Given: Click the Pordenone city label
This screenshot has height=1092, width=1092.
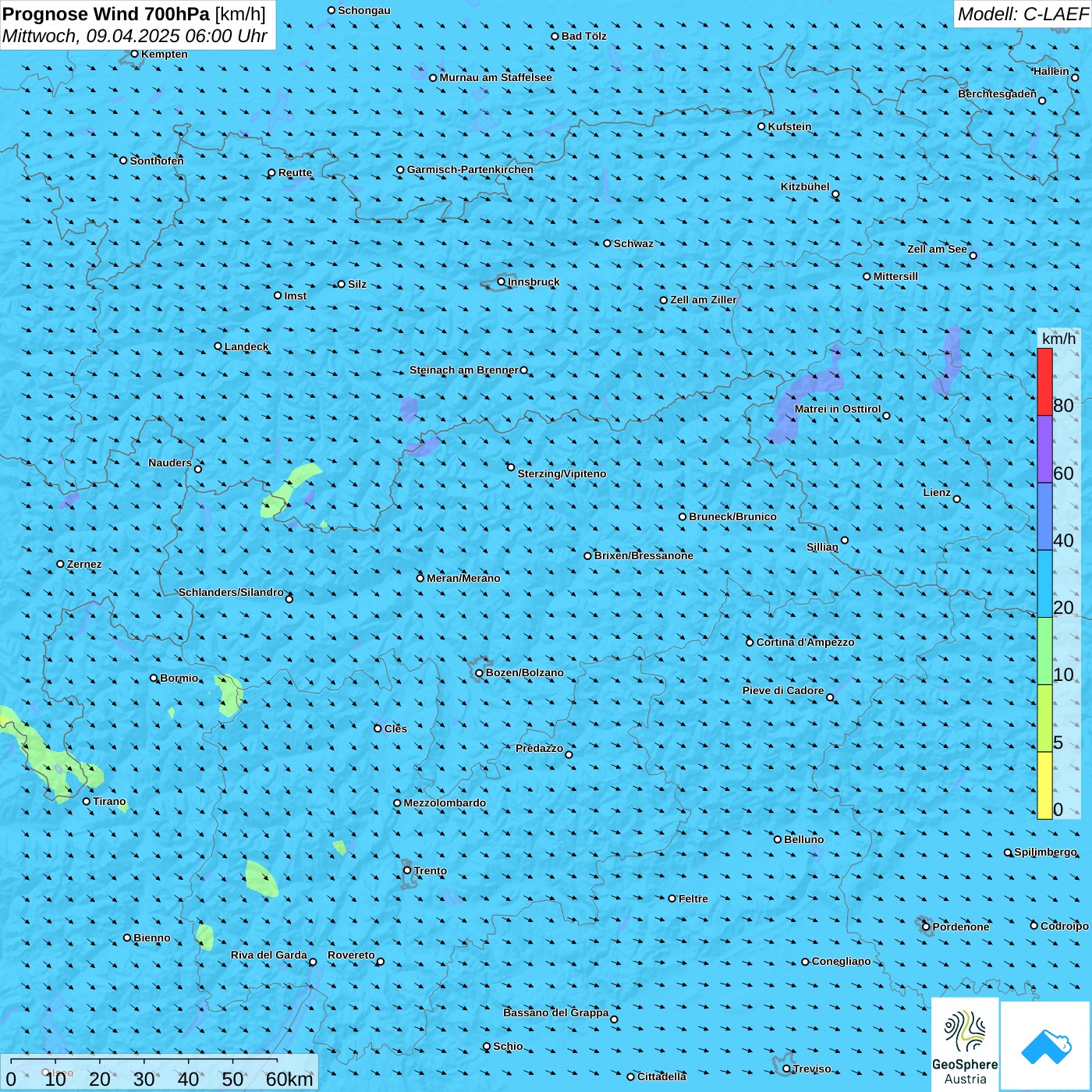Looking at the screenshot, I should tap(961, 927).
